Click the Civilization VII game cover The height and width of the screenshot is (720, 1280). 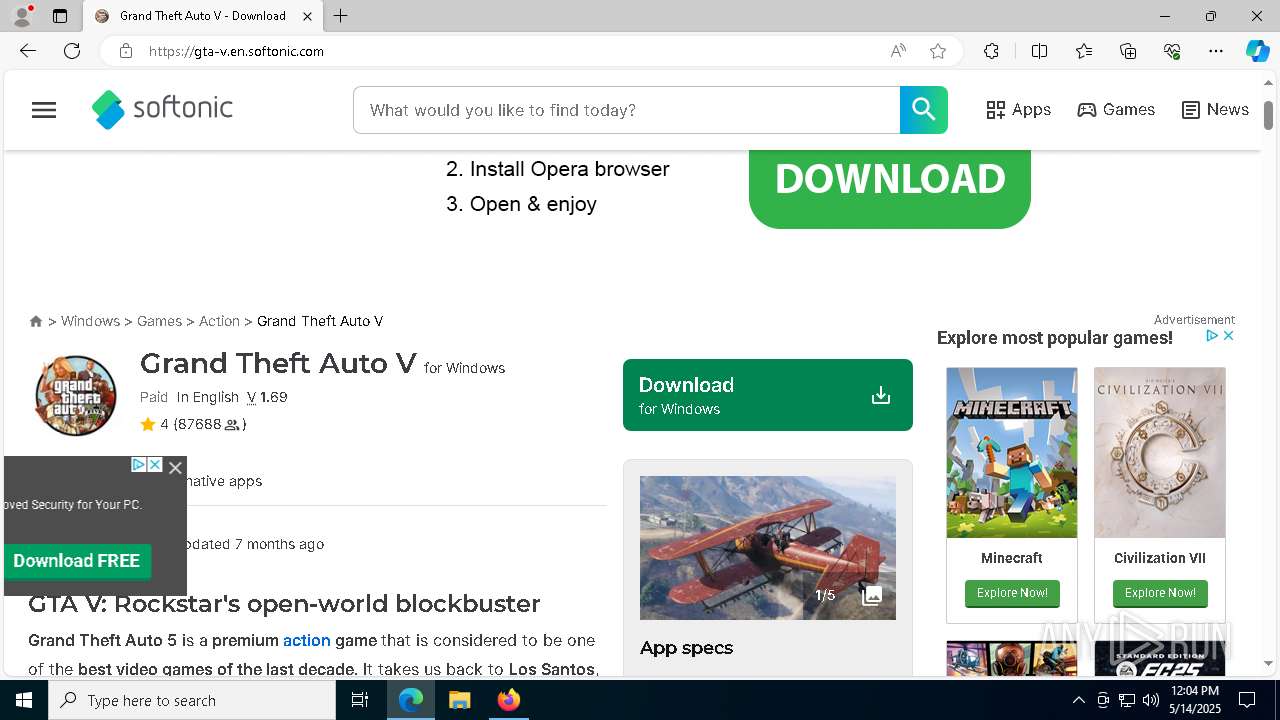(1159, 452)
